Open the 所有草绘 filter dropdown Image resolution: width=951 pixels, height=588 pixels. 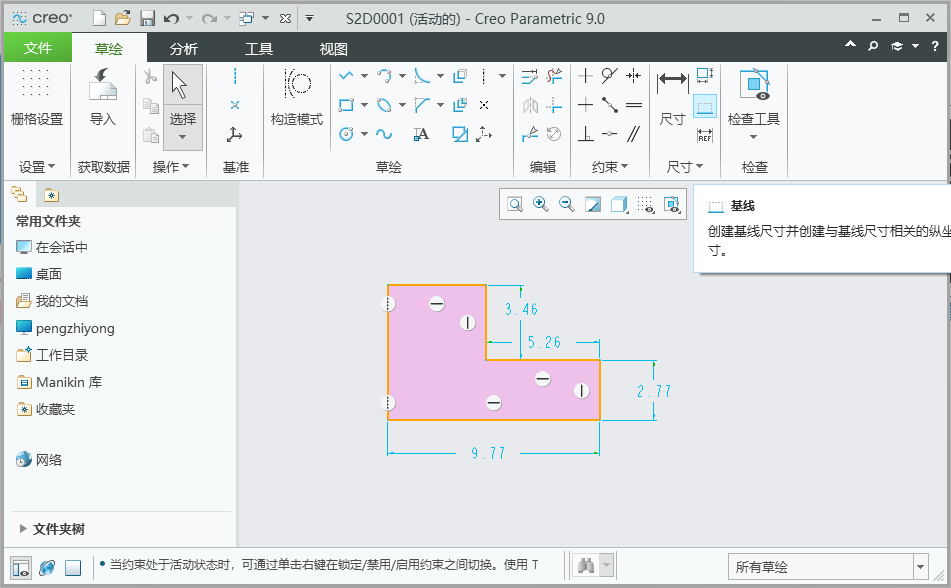[919, 566]
